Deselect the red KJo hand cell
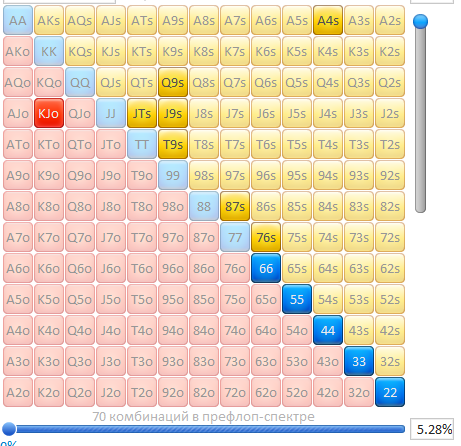Screen dimensions: 461x446 click(x=49, y=113)
